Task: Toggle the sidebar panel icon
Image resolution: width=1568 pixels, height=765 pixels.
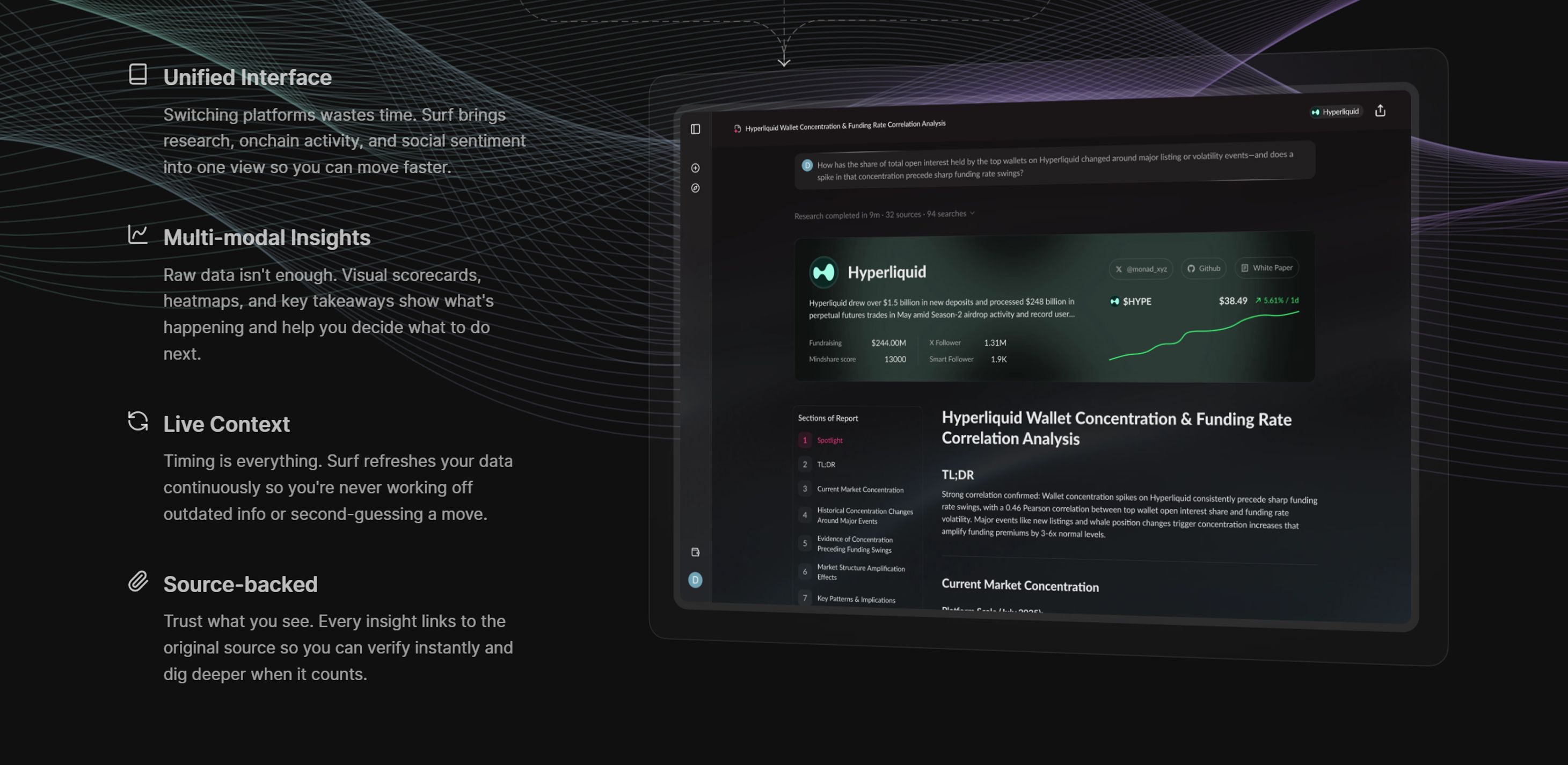Action: pos(695,129)
